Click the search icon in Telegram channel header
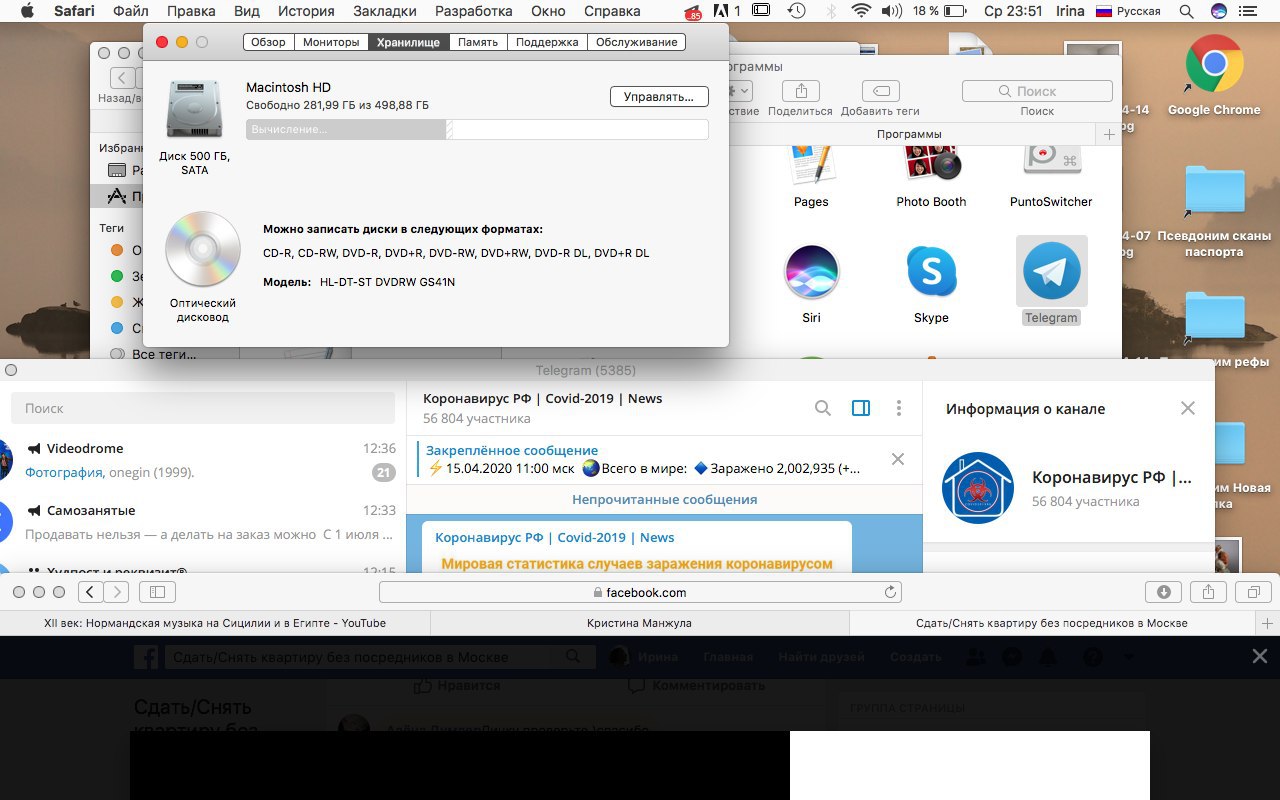Viewport: 1280px width, 800px height. [x=823, y=408]
